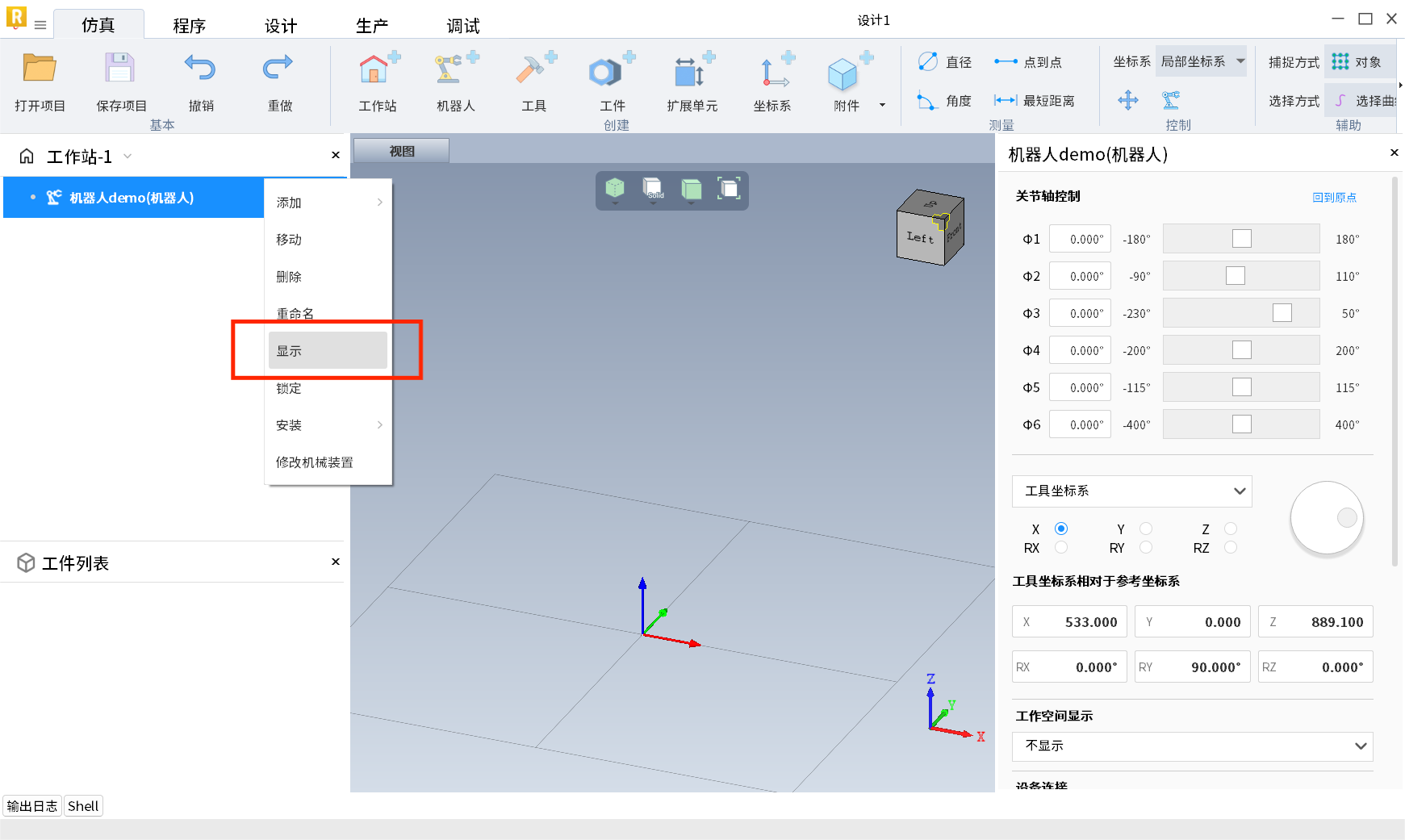Click the 回到原点 link
Viewport: 1405px width, 840px height.
pyautogui.click(x=1334, y=198)
